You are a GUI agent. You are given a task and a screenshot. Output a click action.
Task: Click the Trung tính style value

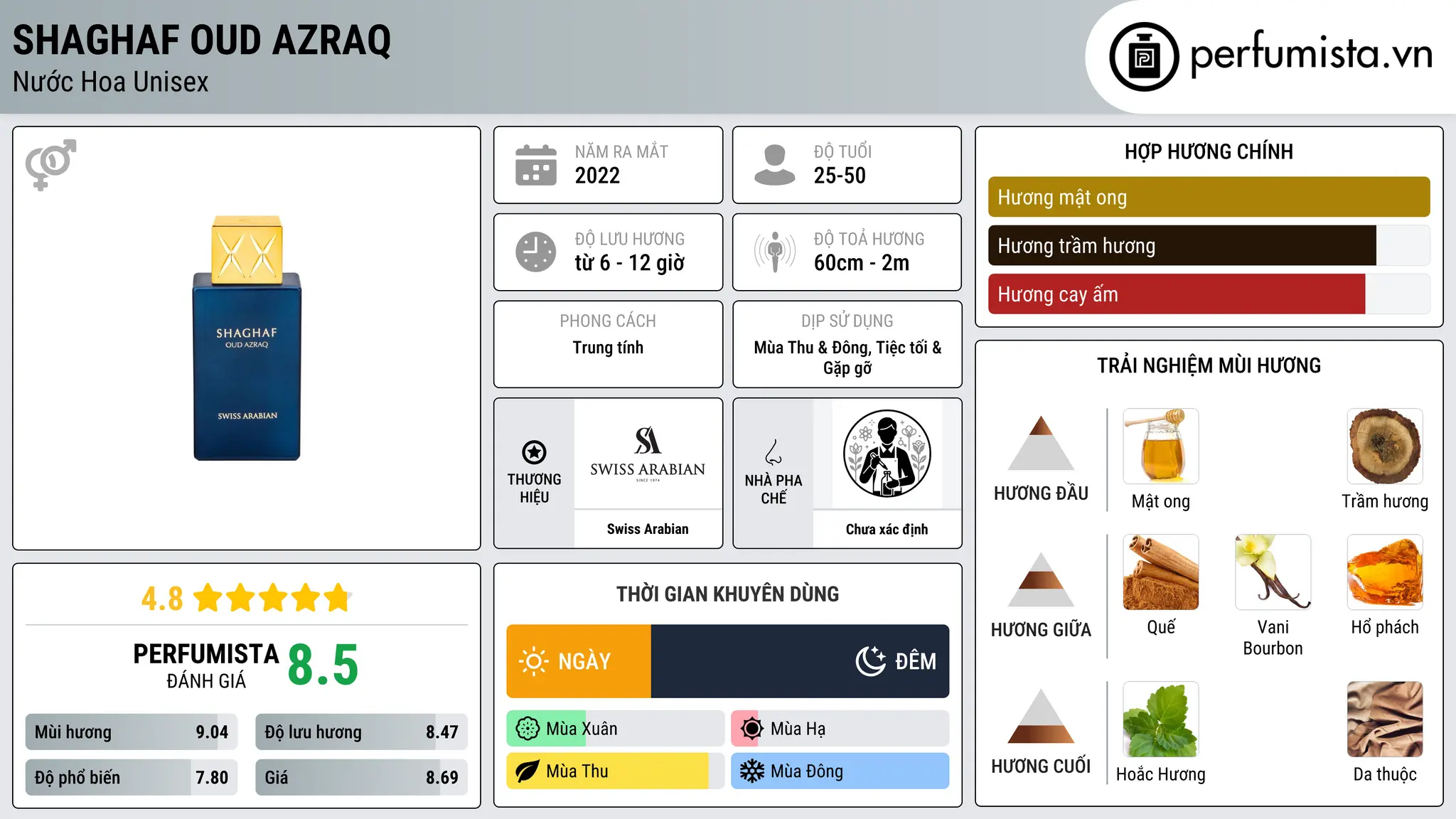pos(608,348)
